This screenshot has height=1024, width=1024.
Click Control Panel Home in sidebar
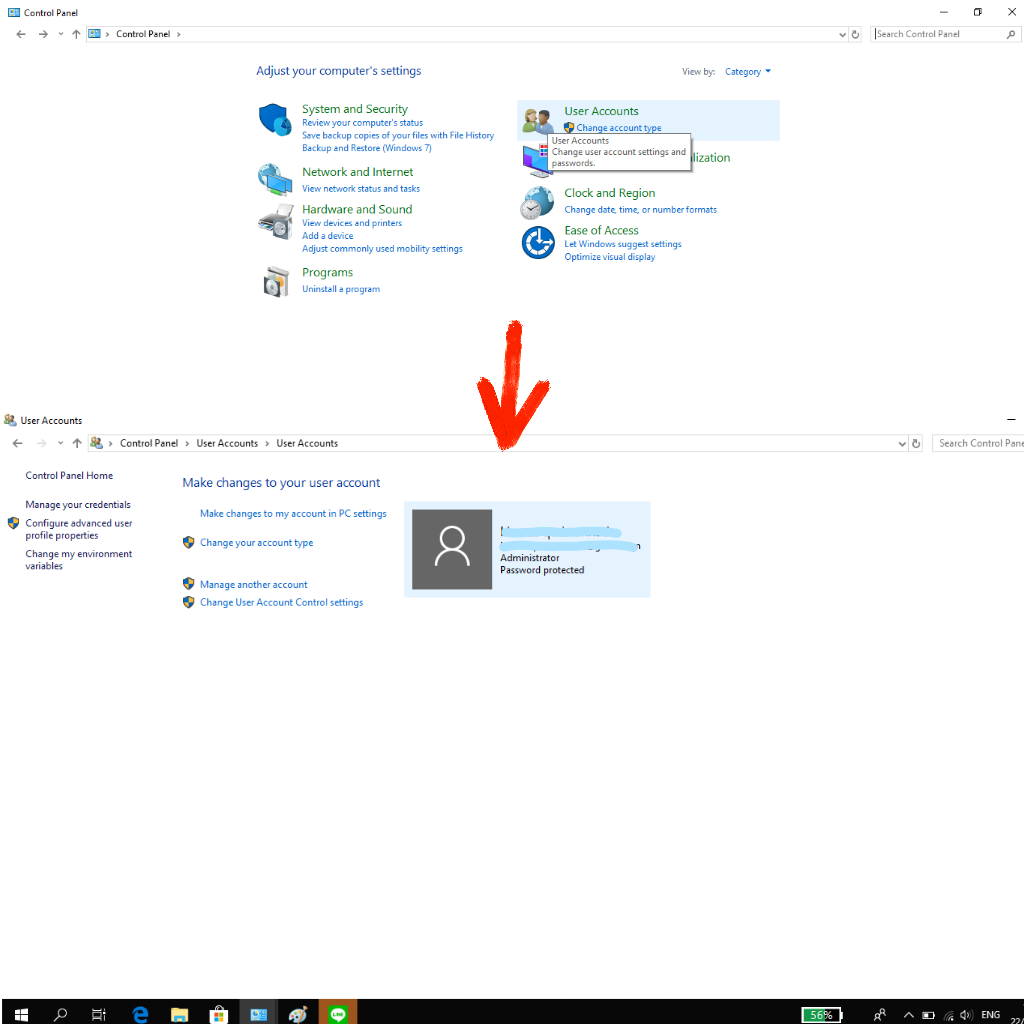tap(69, 476)
